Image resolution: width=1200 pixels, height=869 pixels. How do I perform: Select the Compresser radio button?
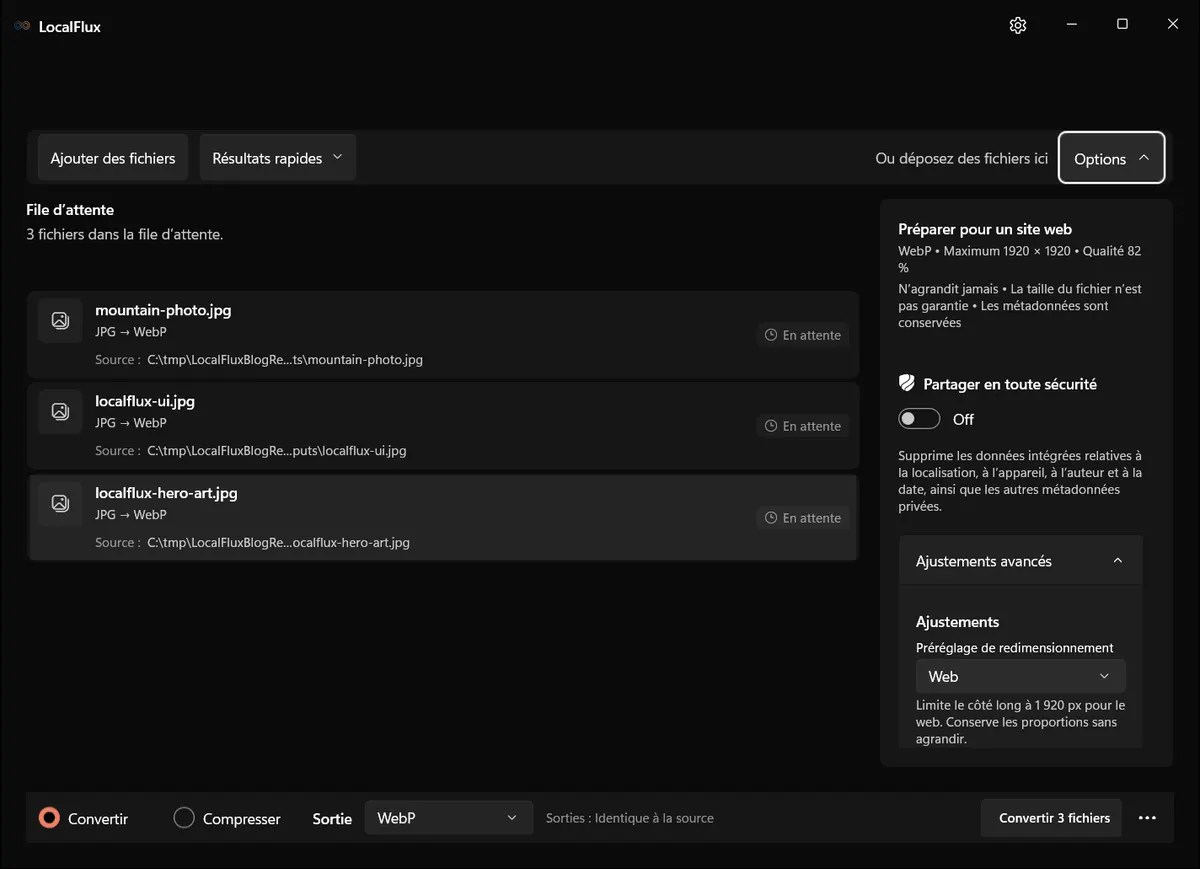(184, 818)
